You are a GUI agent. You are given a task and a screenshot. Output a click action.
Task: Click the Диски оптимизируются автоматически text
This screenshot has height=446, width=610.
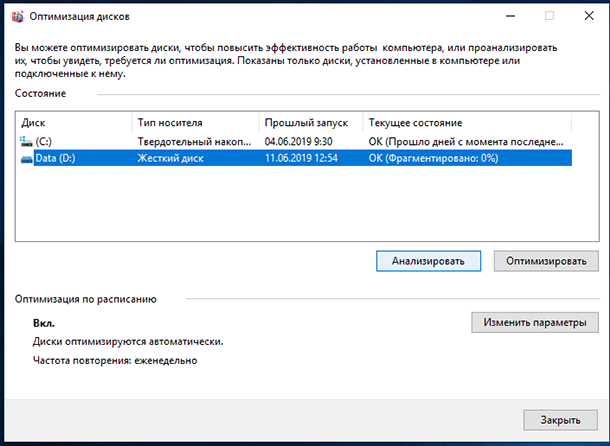point(128,342)
